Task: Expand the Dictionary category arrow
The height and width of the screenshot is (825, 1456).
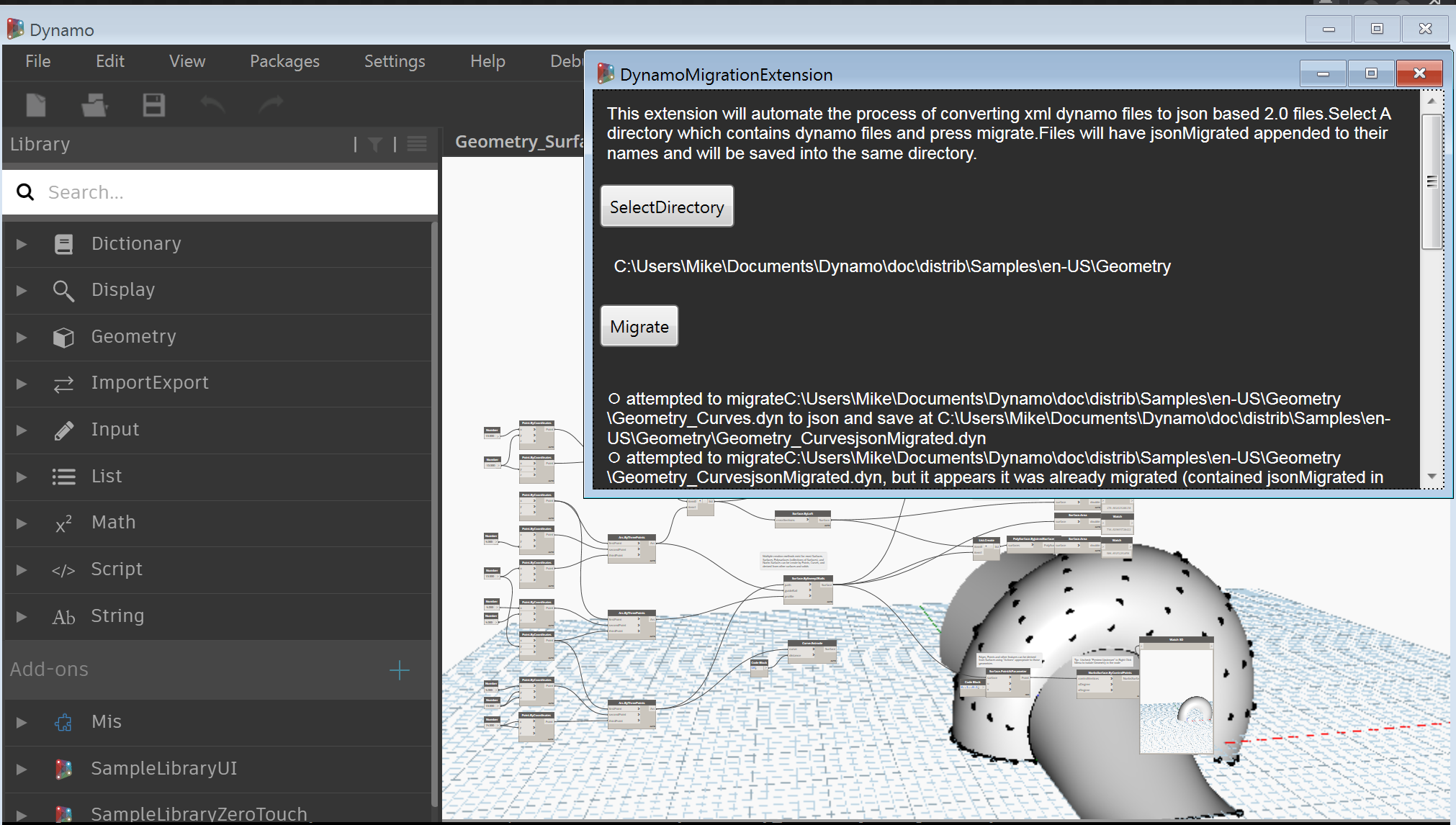Action: [22, 244]
